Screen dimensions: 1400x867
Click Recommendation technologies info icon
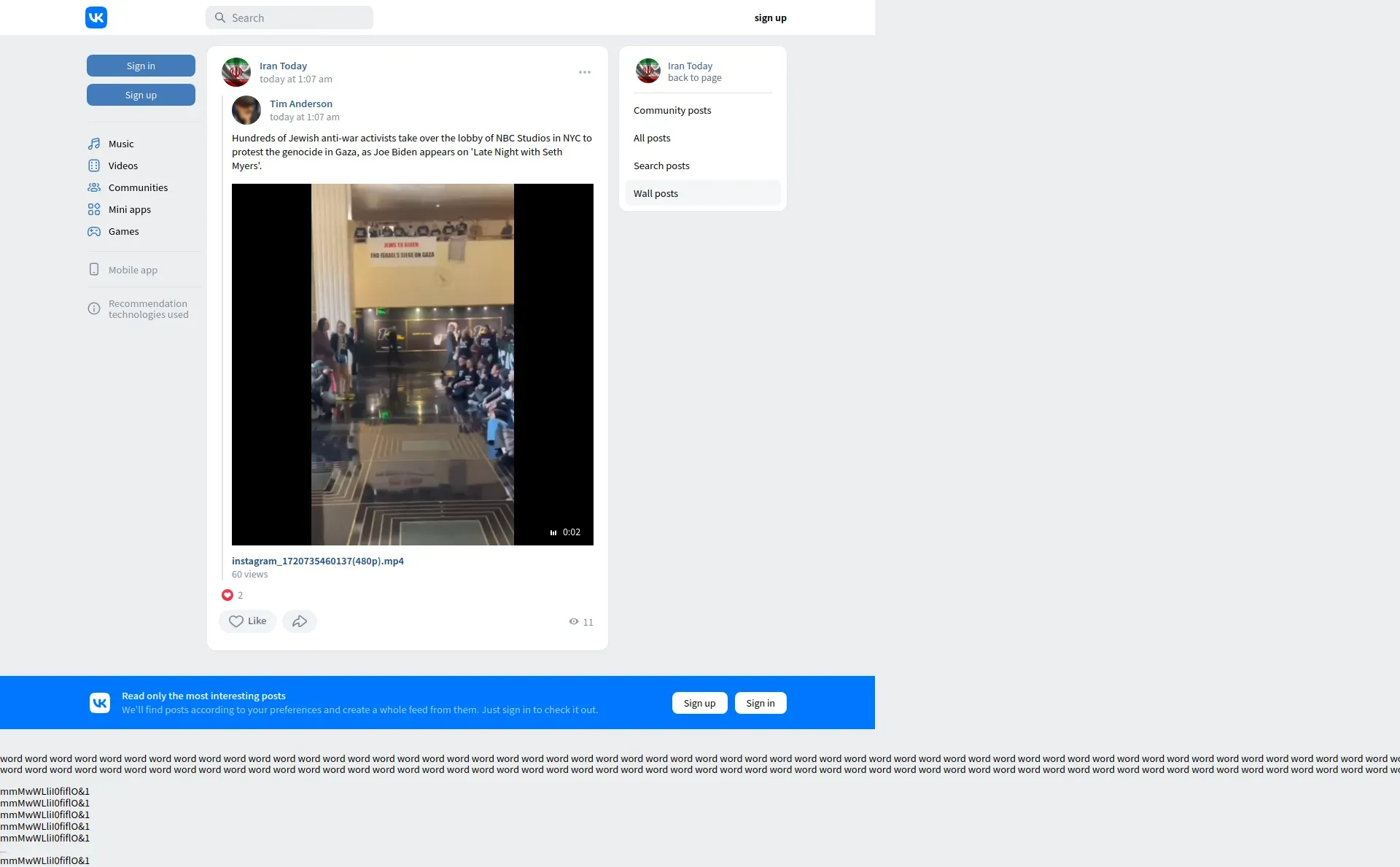pyautogui.click(x=94, y=308)
